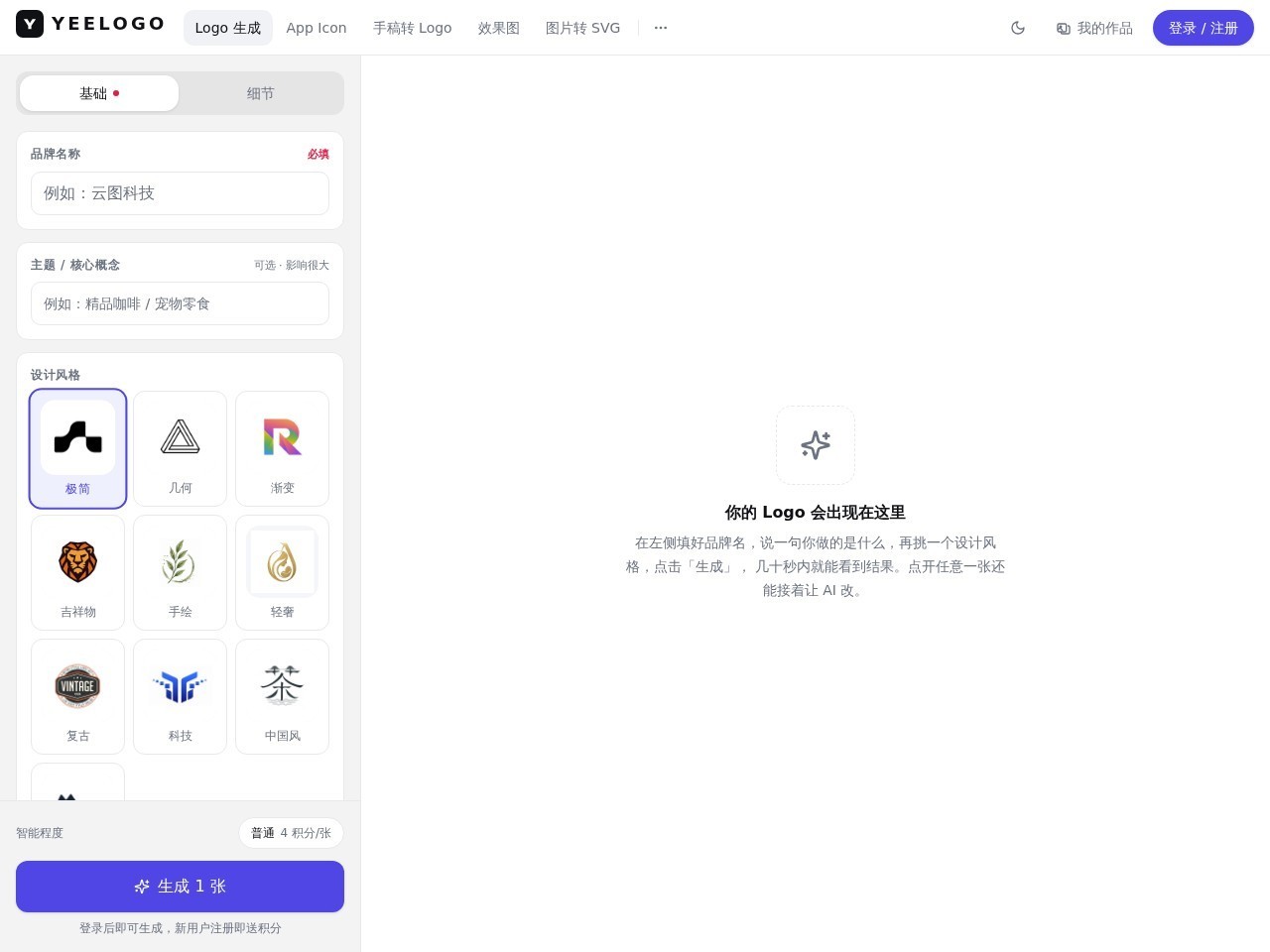Open 我的作品 gallery
The width and height of the screenshot is (1270, 952).
coord(1094,28)
